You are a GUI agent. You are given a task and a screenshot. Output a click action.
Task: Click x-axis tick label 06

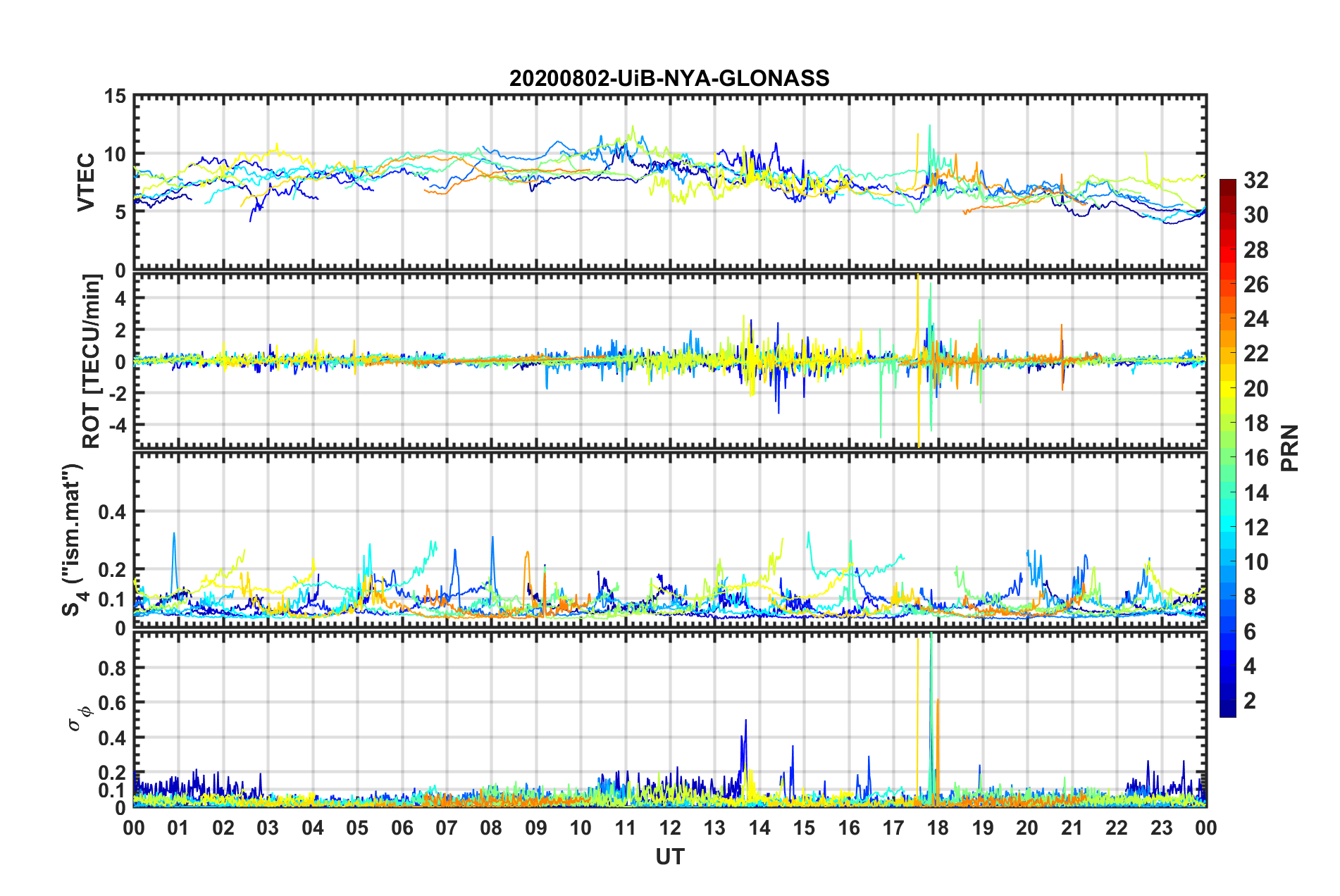click(402, 828)
